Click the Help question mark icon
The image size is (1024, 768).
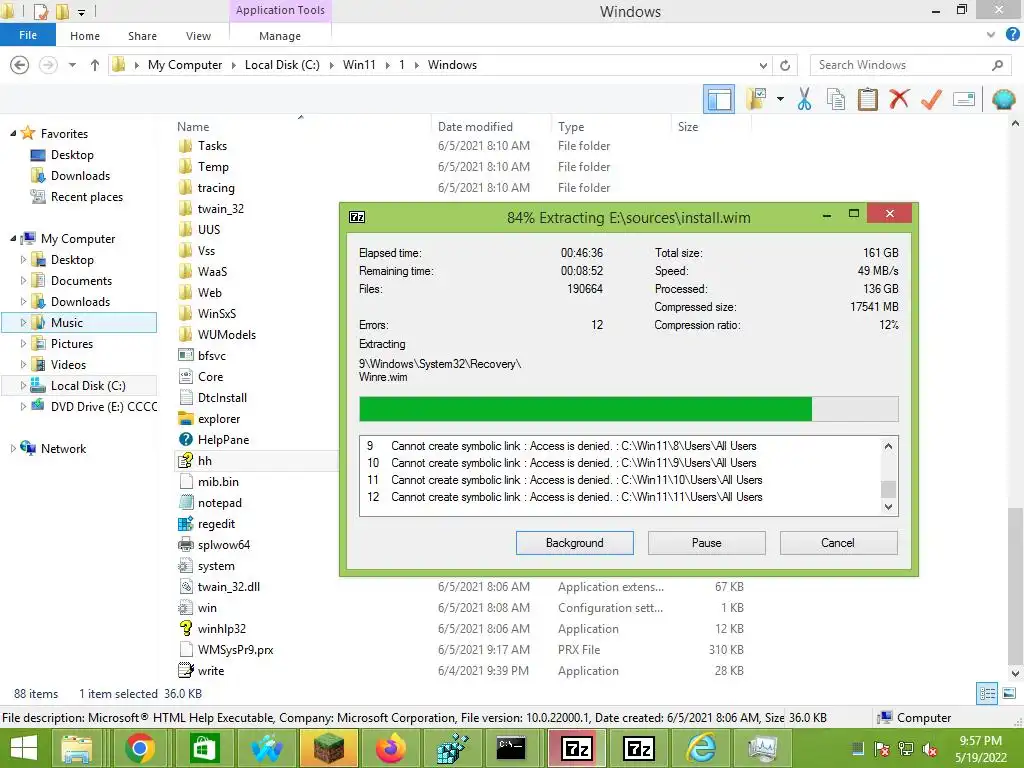pyautogui.click(x=1012, y=35)
